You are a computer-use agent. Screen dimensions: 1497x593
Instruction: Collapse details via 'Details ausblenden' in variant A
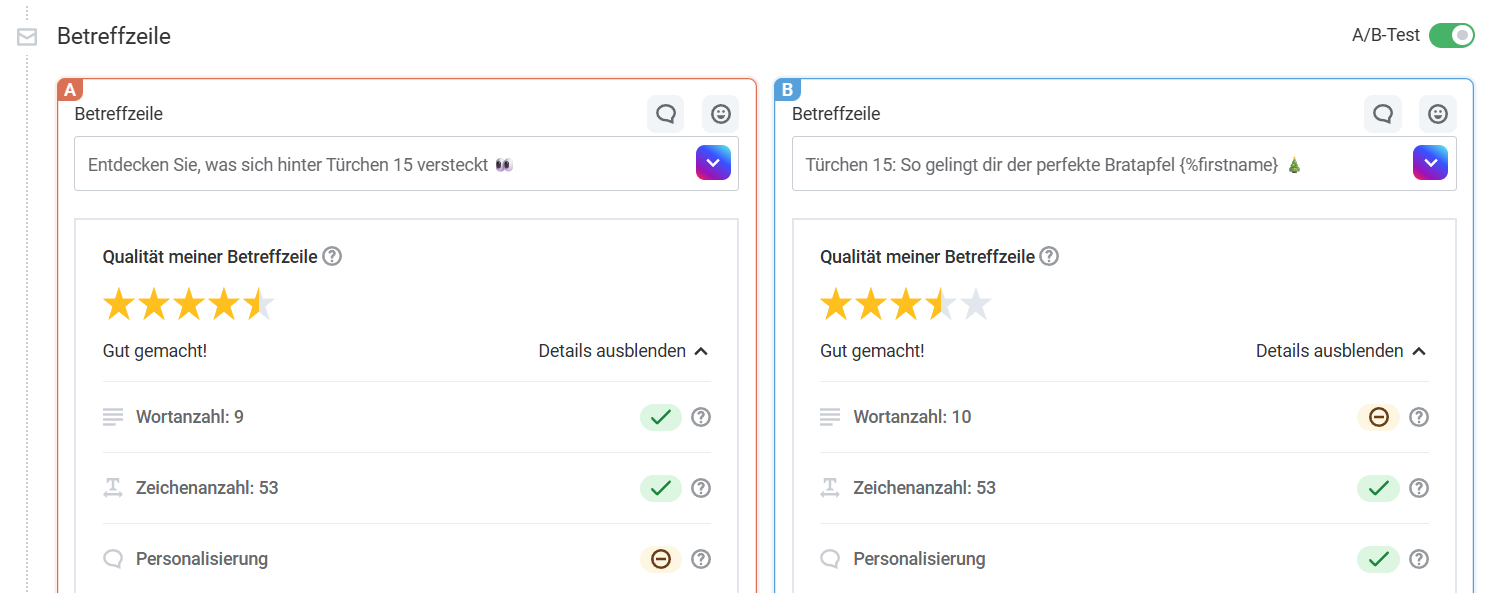coord(622,351)
